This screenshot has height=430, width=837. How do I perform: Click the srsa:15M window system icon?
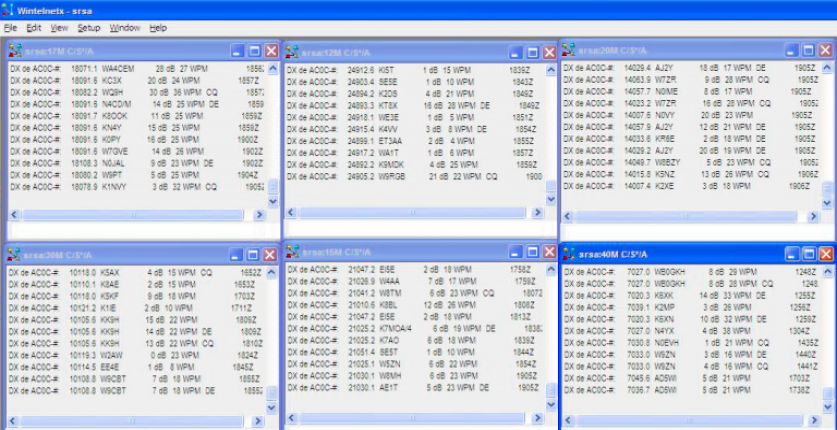(x=293, y=252)
